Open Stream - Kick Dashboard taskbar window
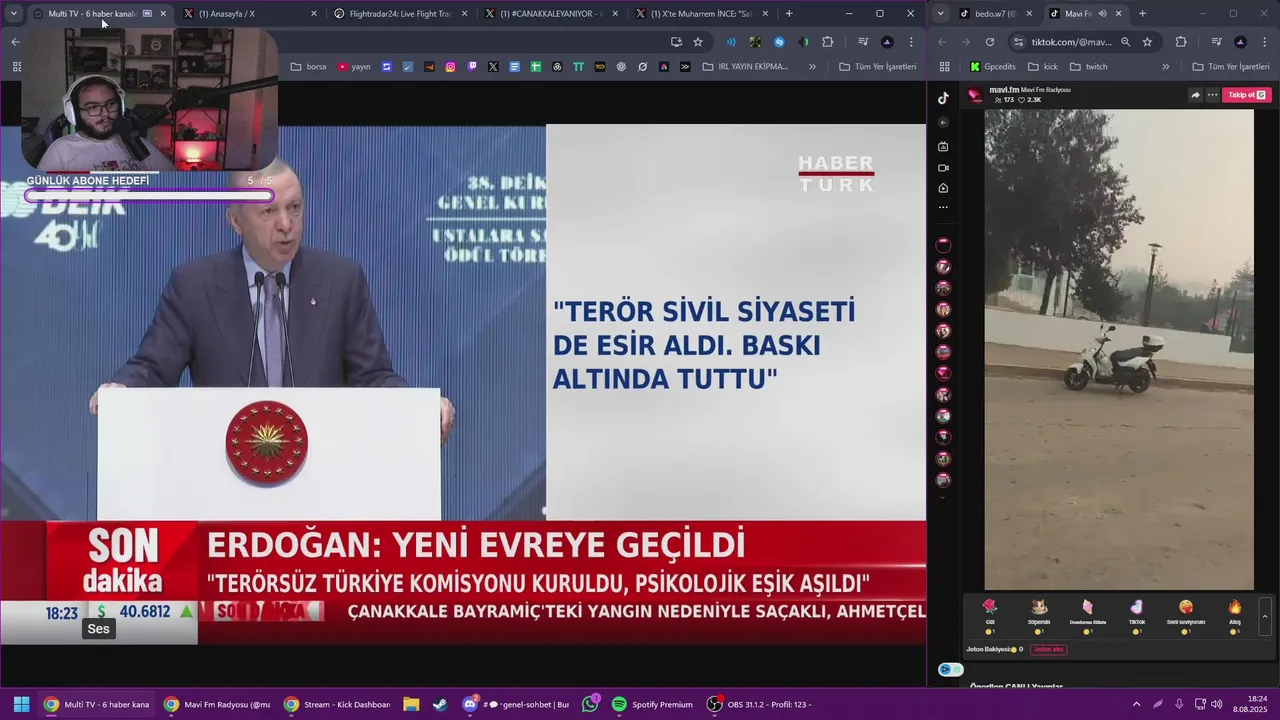The height and width of the screenshot is (720, 1280). click(337, 704)
